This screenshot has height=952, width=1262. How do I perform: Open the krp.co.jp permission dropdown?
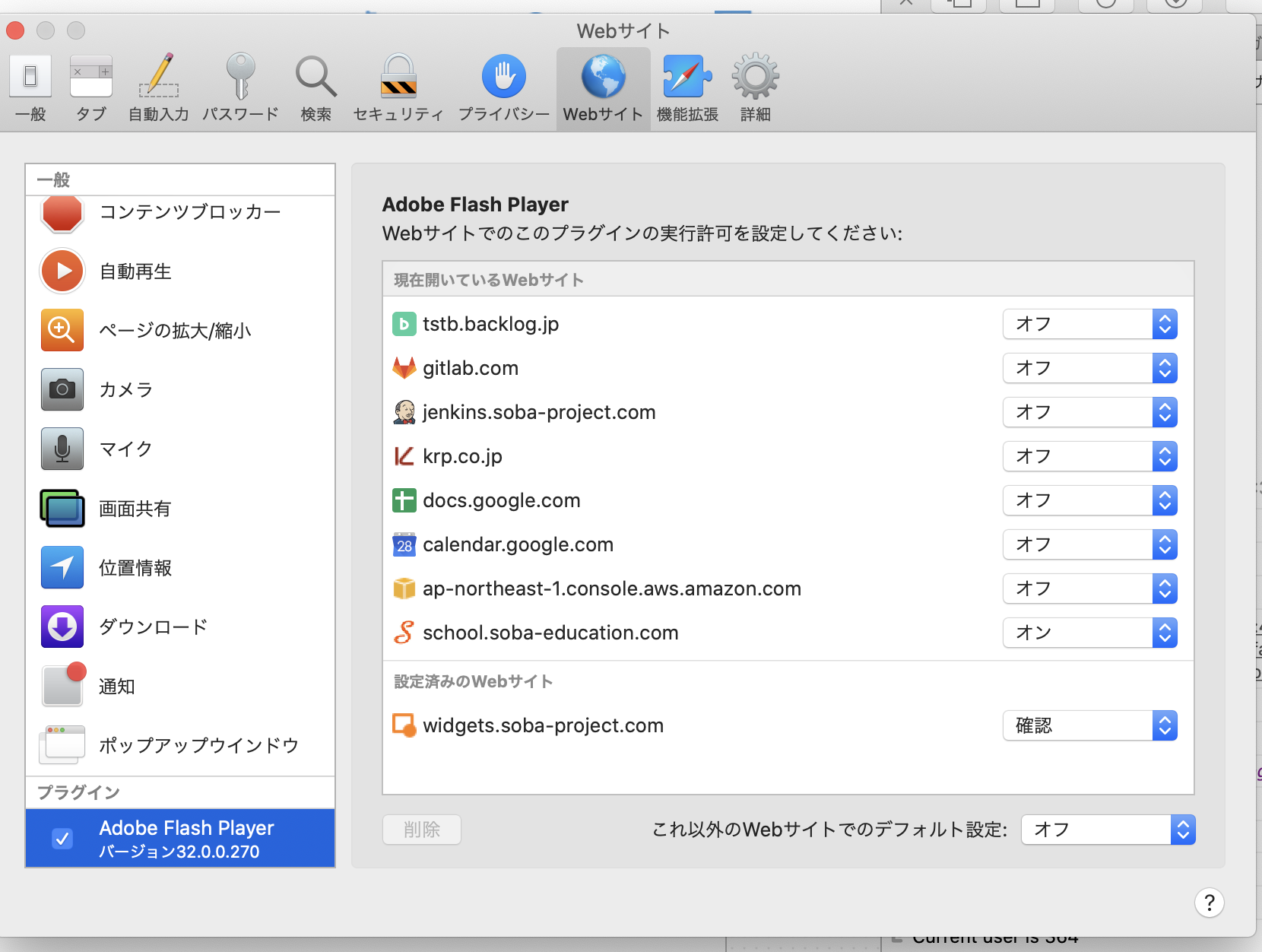1090,457
